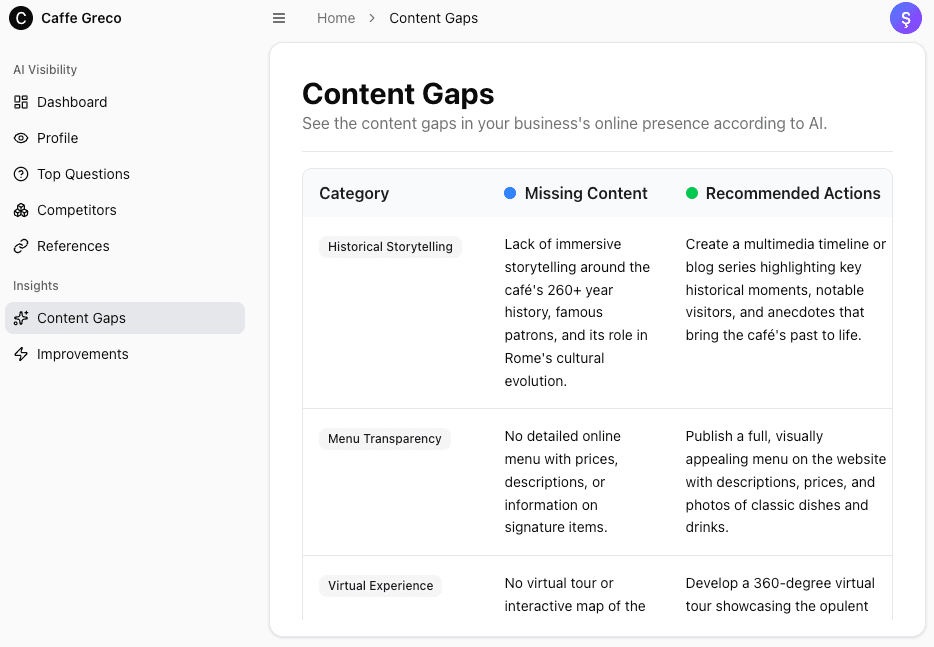
Task: Open the purple user avatar menu
Action: pos(905,18)
